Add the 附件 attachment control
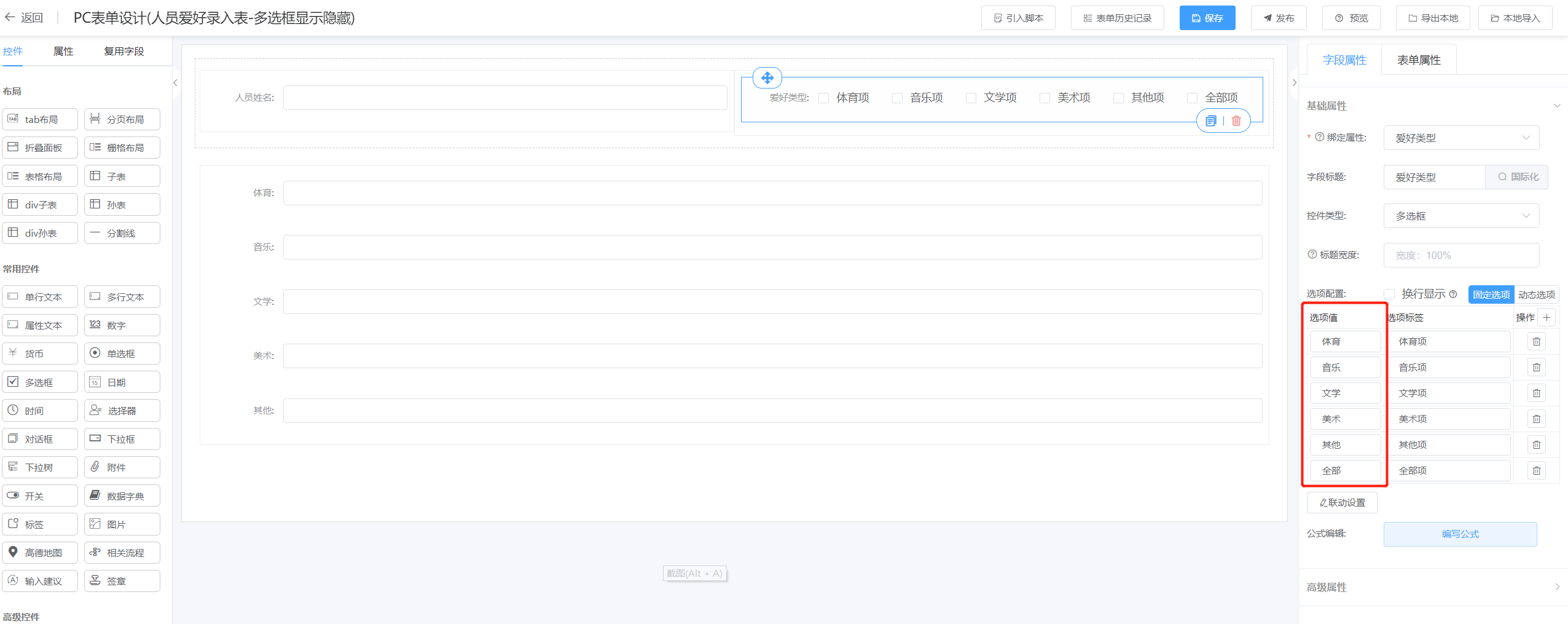 click(x=122, y=467)
